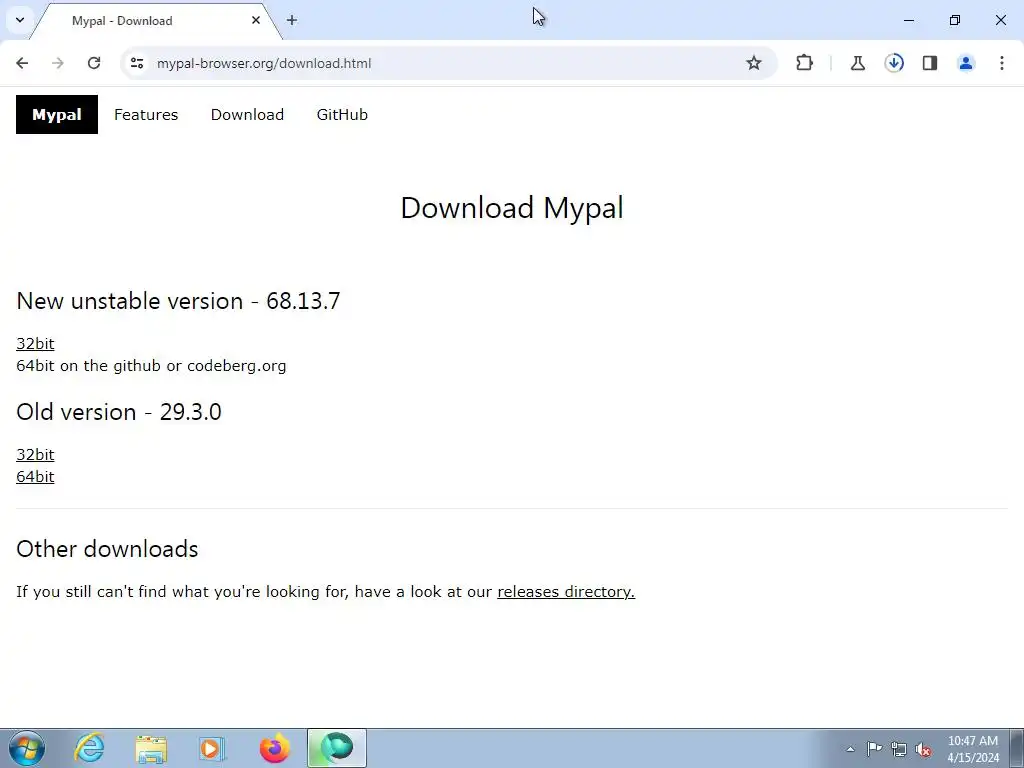Click the active browser taskbar button
Screen dimensions: 1024x768
pyautogui.click(x=337, y=748)
